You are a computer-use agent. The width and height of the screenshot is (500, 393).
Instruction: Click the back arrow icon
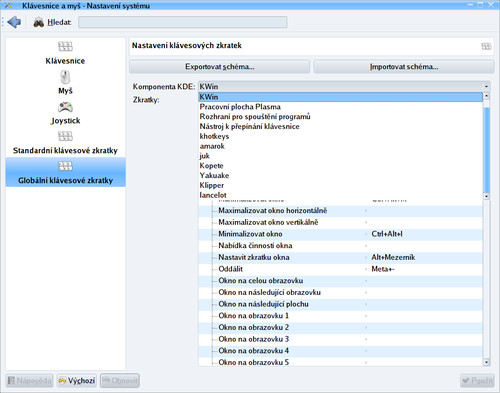pos(14,22)
